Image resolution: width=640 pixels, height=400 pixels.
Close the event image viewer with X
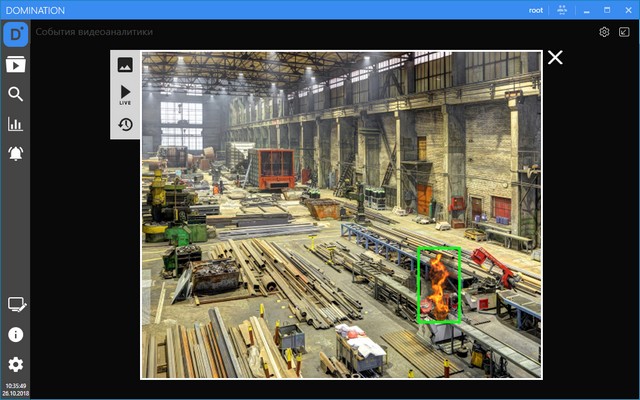[555, 58]
